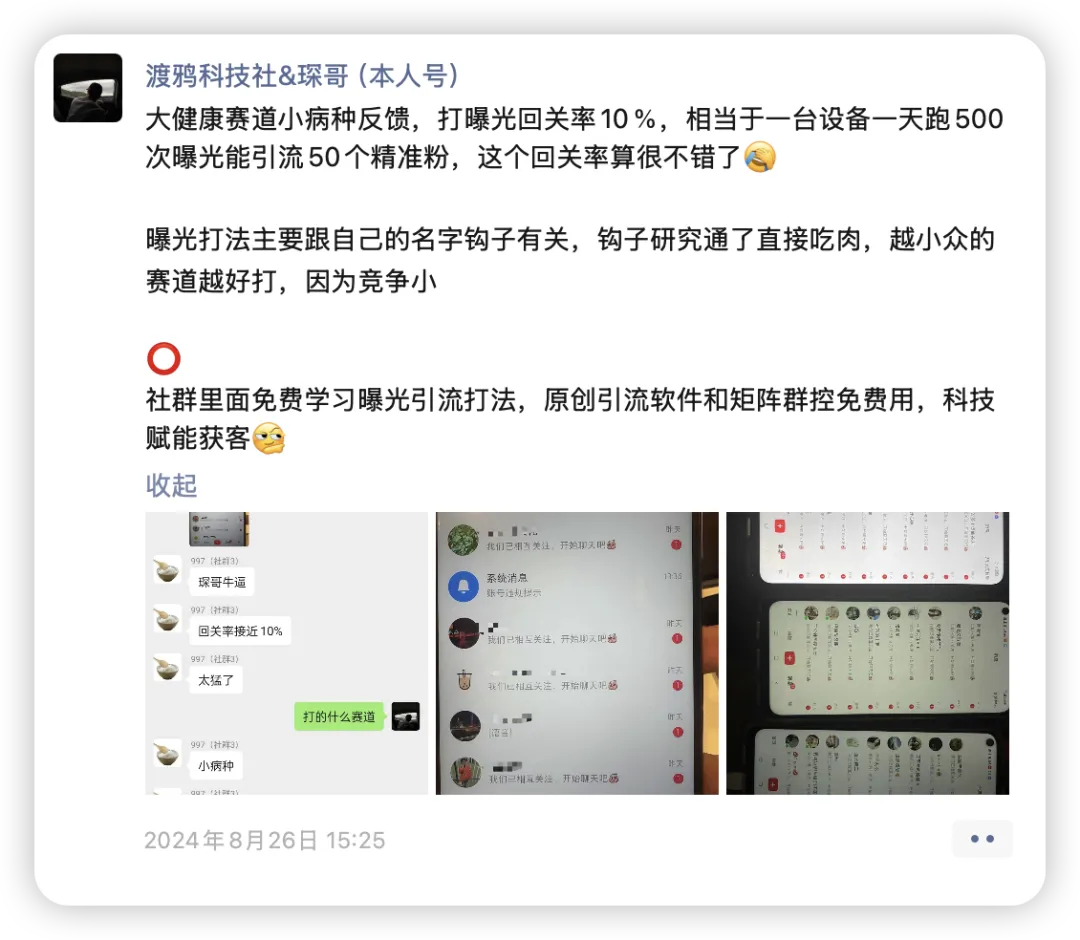Viewport: 1080px width, 940px height.
Task: Collapse the post text with 收起
Action: click(171, 485)
